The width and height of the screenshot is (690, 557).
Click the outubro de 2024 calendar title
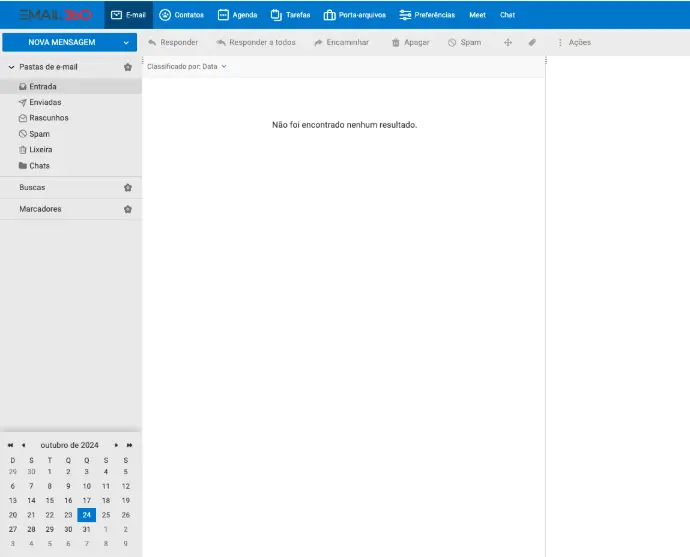pyautogui.click(x=70, y=445)
